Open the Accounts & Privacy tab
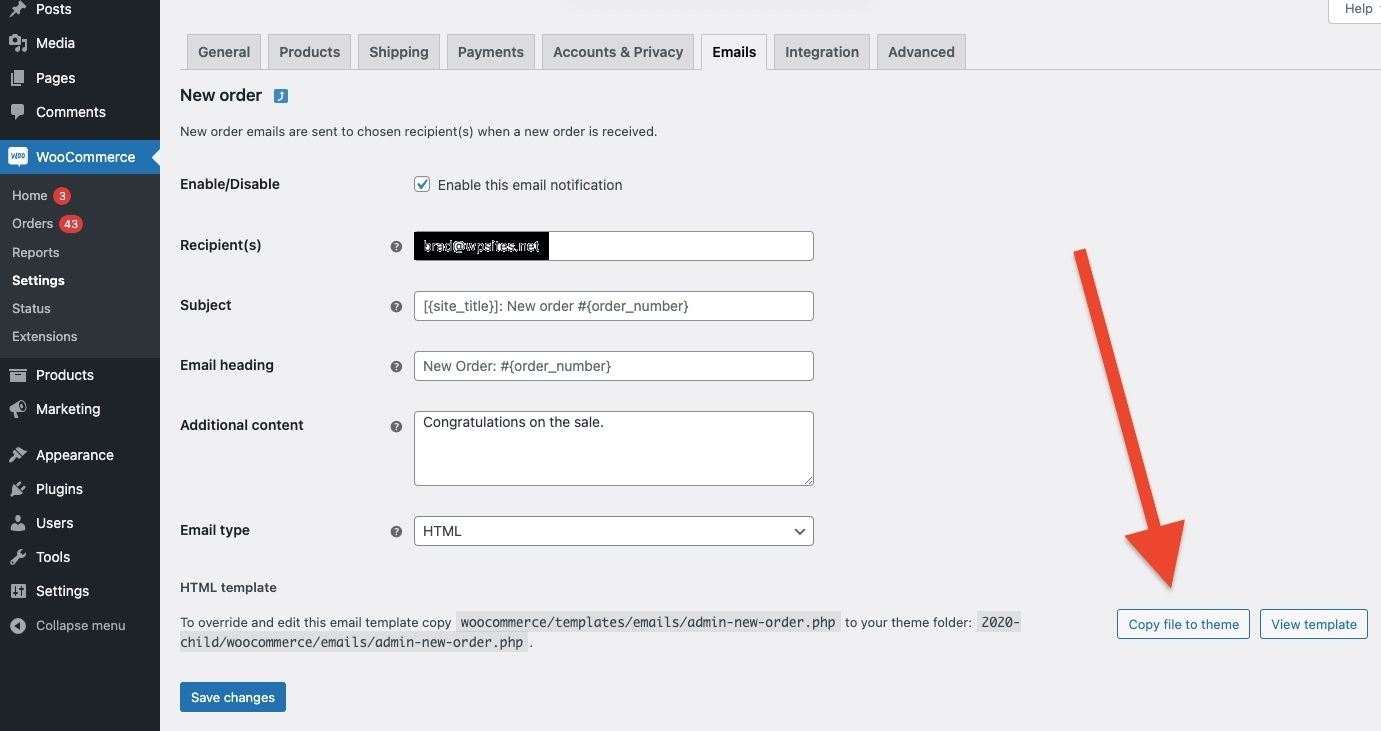The width and height of the screenshot is (1381, 731). tap(617, 51)
